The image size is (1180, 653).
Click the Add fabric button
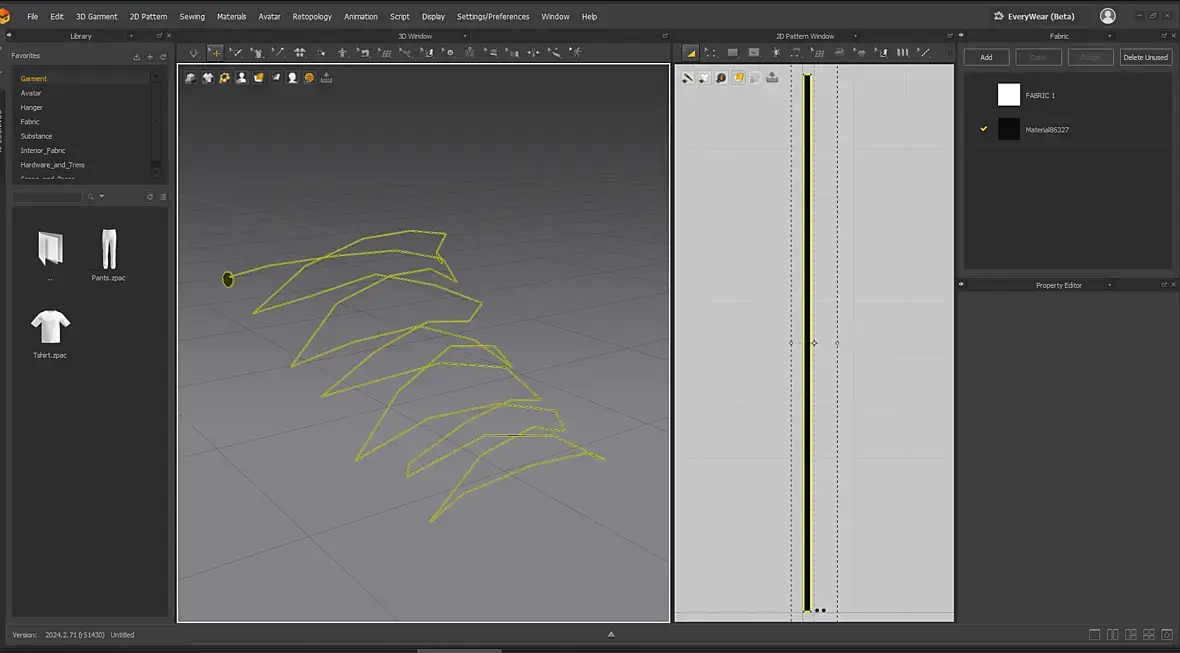click(x=986, y=57)
